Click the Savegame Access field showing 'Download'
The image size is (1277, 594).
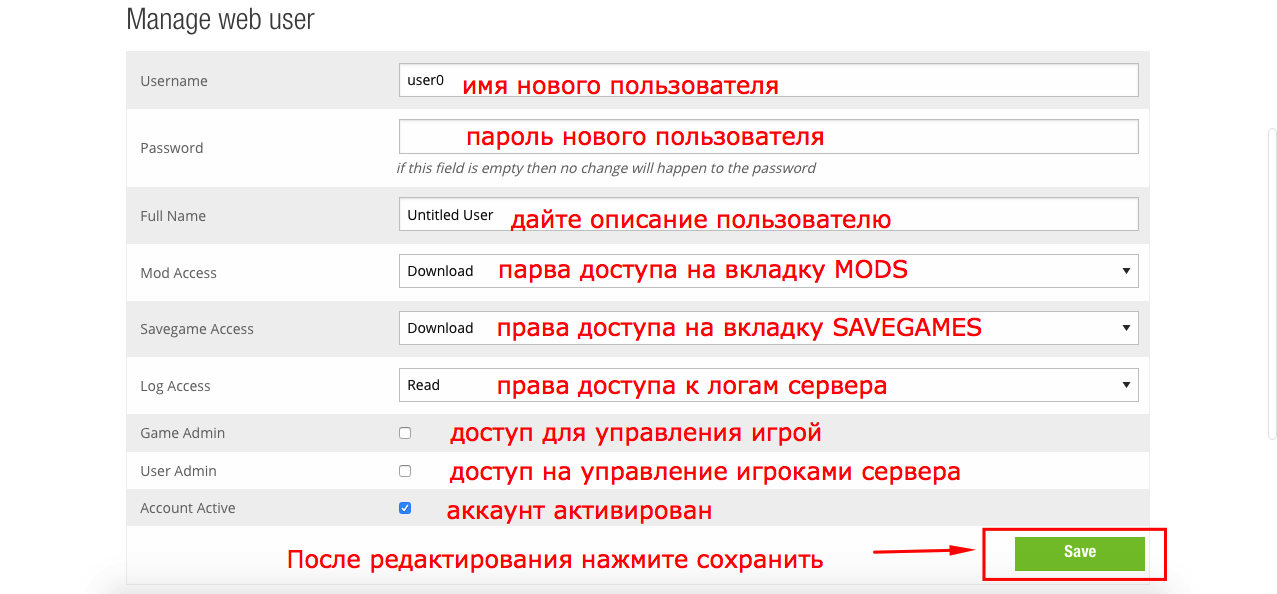point(440,327)
